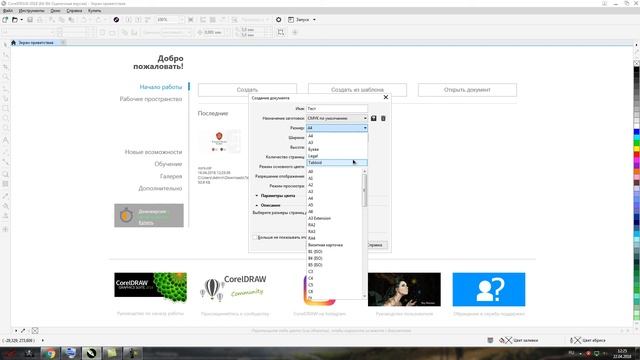
Task: Open 'Новые возможности' section
Action: pos(153,152)
